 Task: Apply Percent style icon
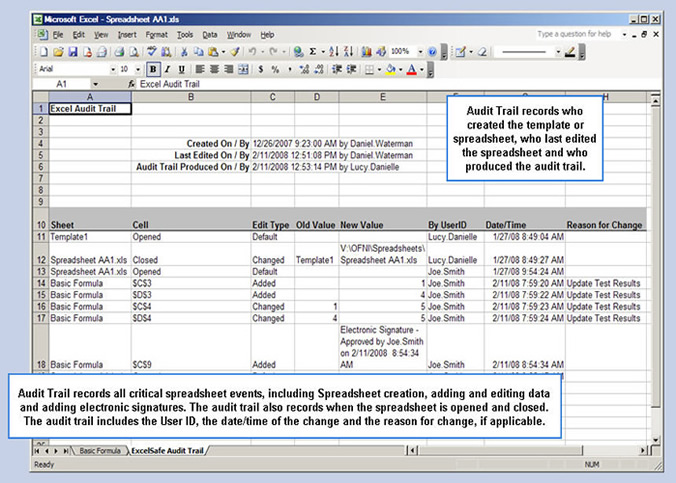click(275, 69)
